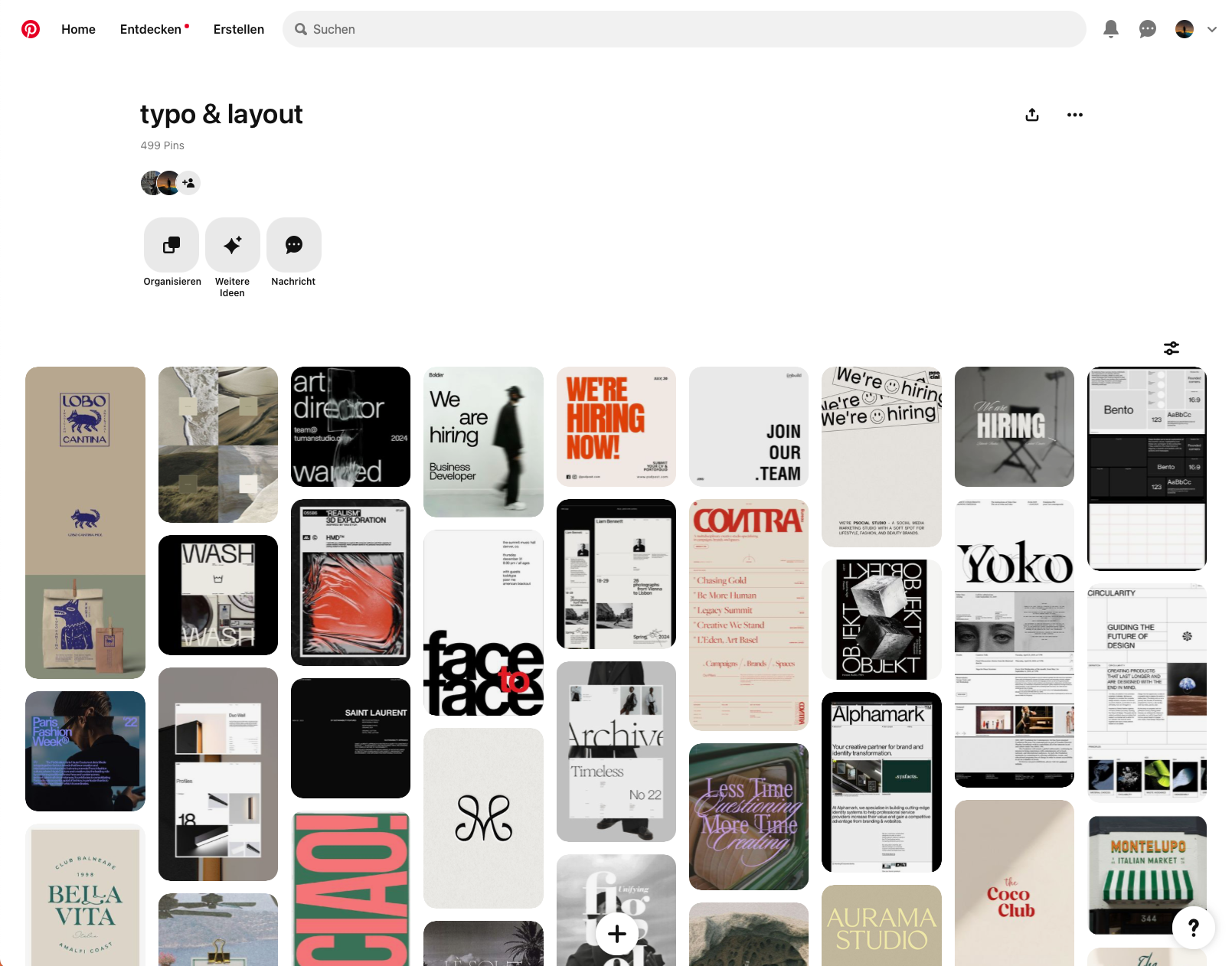The image size is (1232, 966).
Task: Open the Nachricht chat button
Action: (294, 245)
